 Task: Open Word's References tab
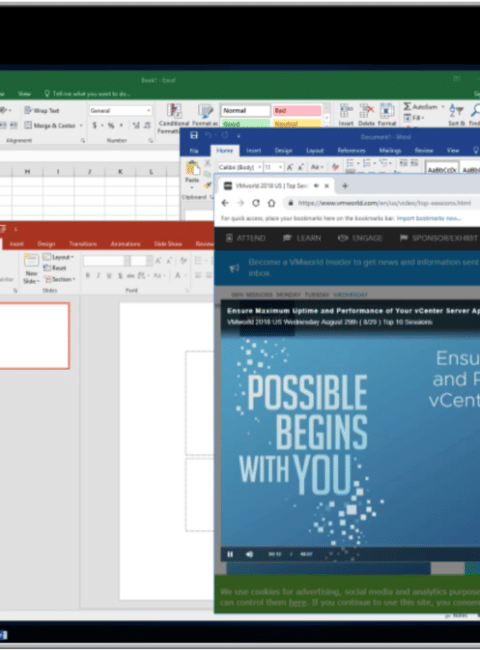pos(351,150)
